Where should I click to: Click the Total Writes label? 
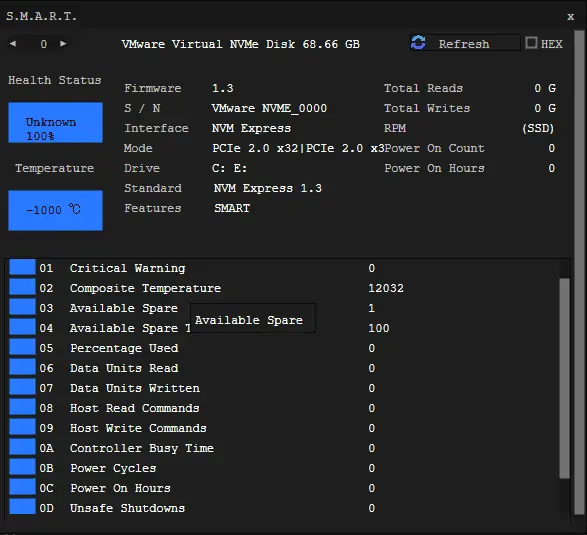[427, 108]
